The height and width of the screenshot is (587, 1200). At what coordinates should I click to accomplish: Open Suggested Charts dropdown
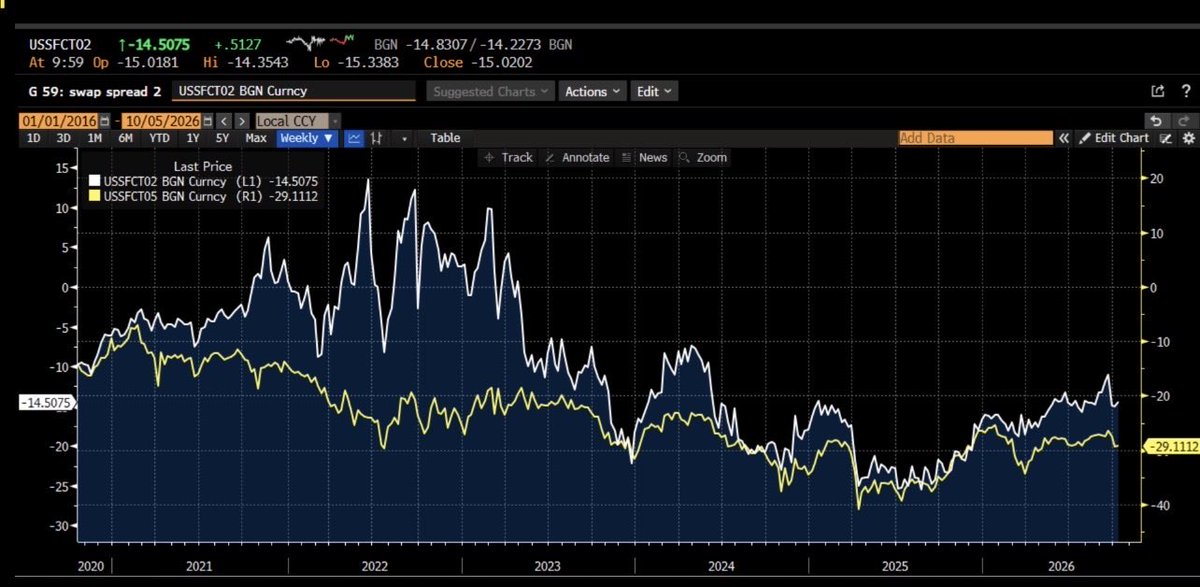point(490,91)
